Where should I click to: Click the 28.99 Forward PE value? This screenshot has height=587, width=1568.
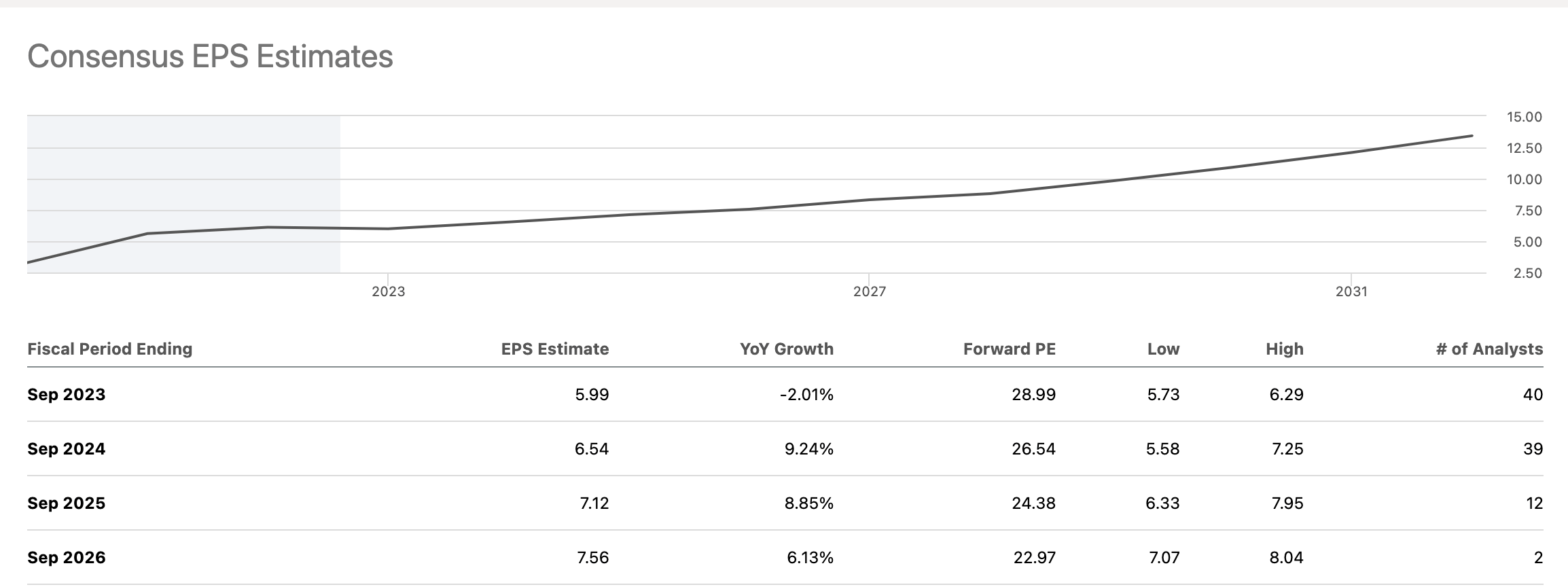point(1033,395)
